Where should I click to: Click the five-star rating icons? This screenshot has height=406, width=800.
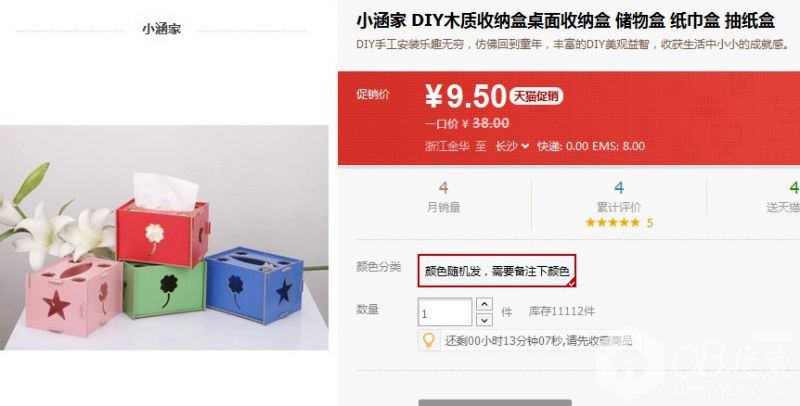pyautogui.click(x=612, y=222)
